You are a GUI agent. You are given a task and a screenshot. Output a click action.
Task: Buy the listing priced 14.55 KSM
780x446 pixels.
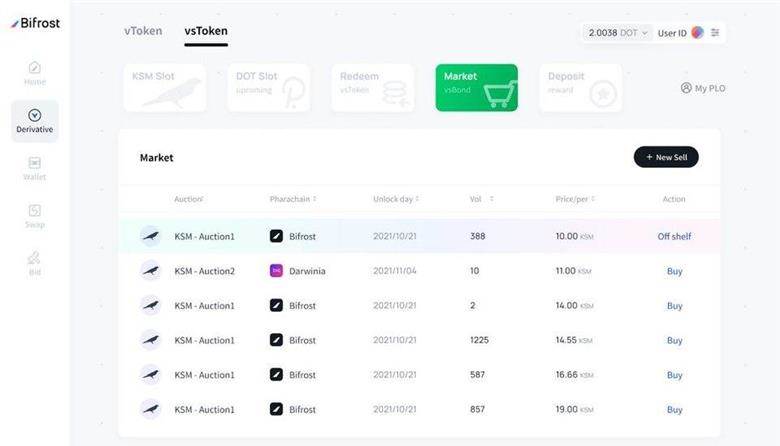click(x=675, y=341)
